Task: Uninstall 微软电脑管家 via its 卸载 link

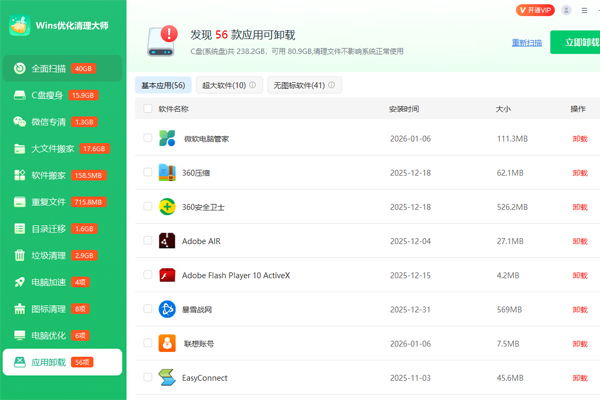Action: pos(580,139)
